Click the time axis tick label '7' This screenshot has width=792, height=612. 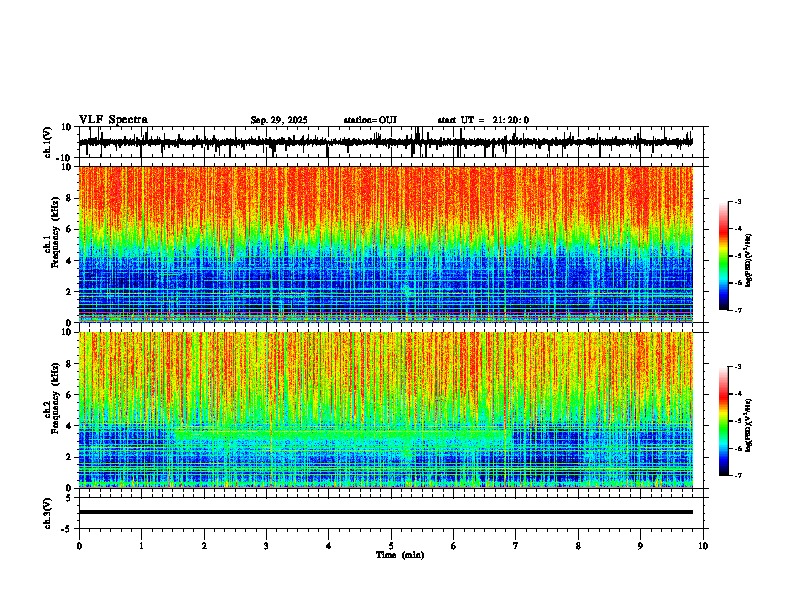pos(516,546)
